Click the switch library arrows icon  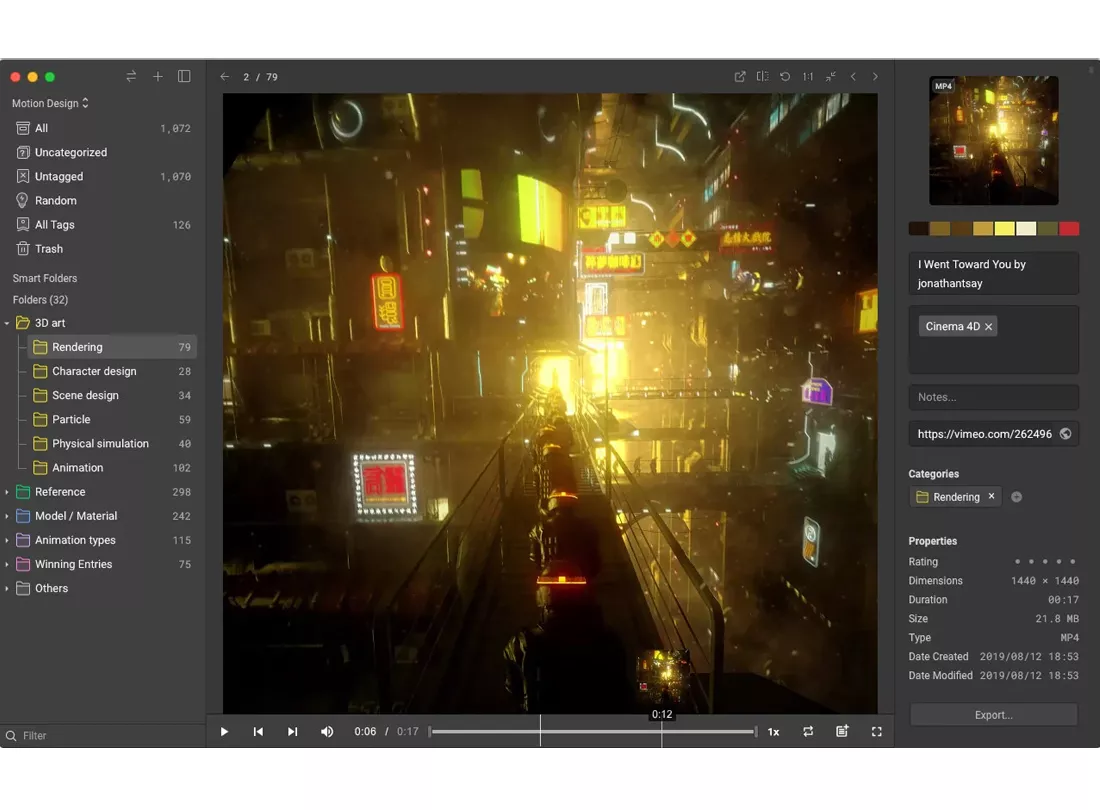pos(131,76)
